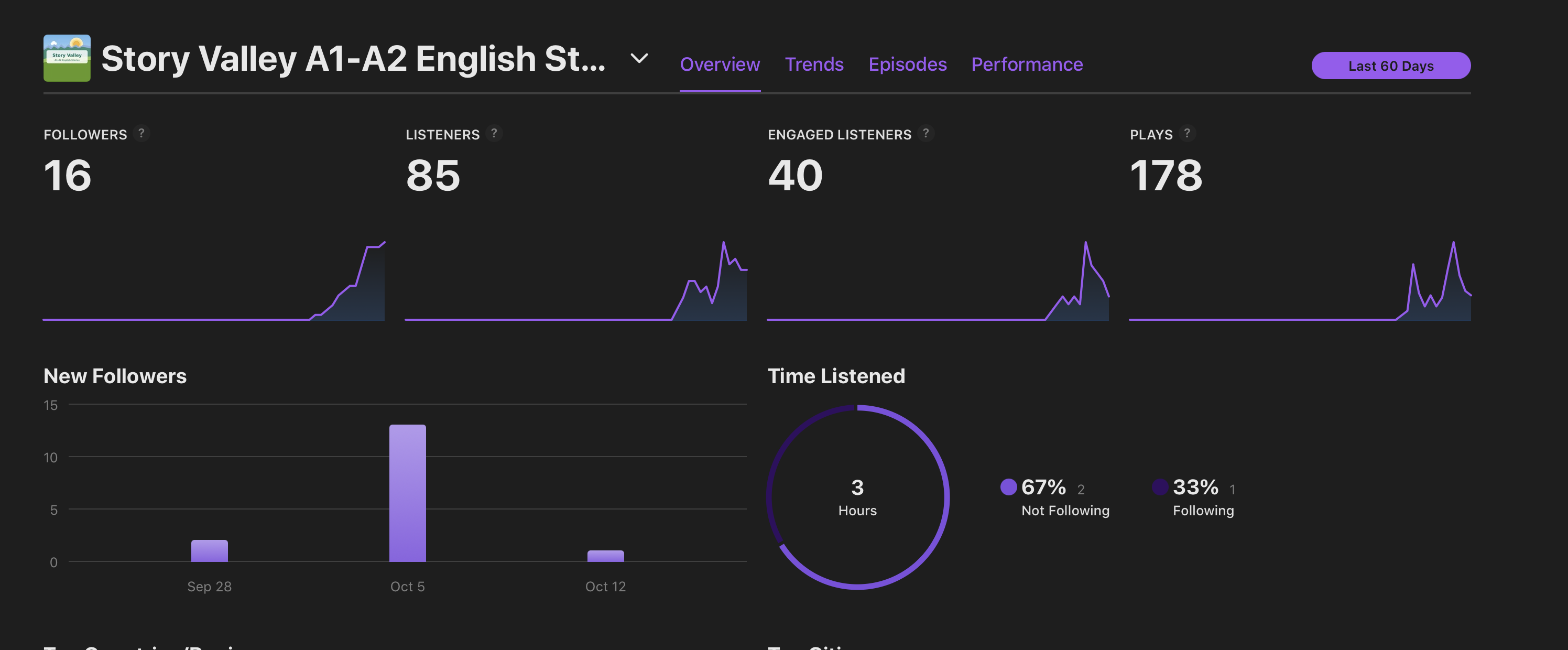Screen dimensions: 1568x650
Task: Open the Performance tab
Action: 1026,64
